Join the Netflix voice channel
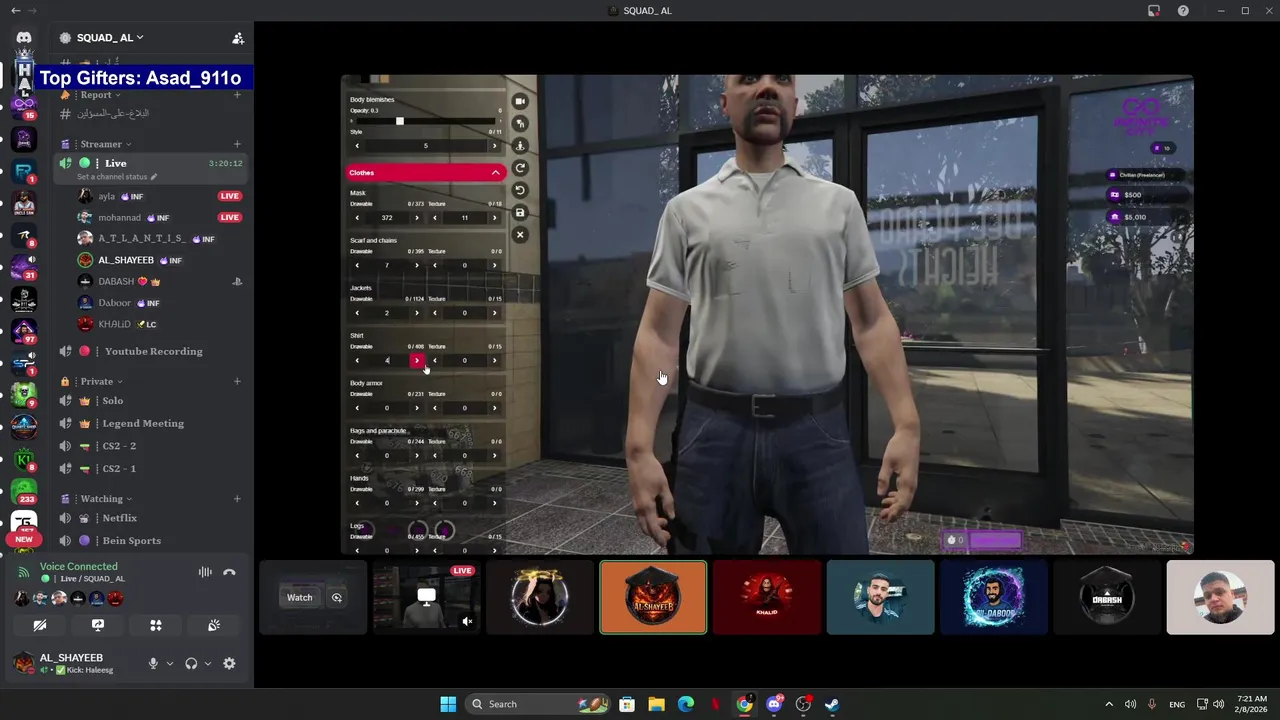Image resolution: width=1280 pixels, height=720 pixels. [x=150, y=518]
